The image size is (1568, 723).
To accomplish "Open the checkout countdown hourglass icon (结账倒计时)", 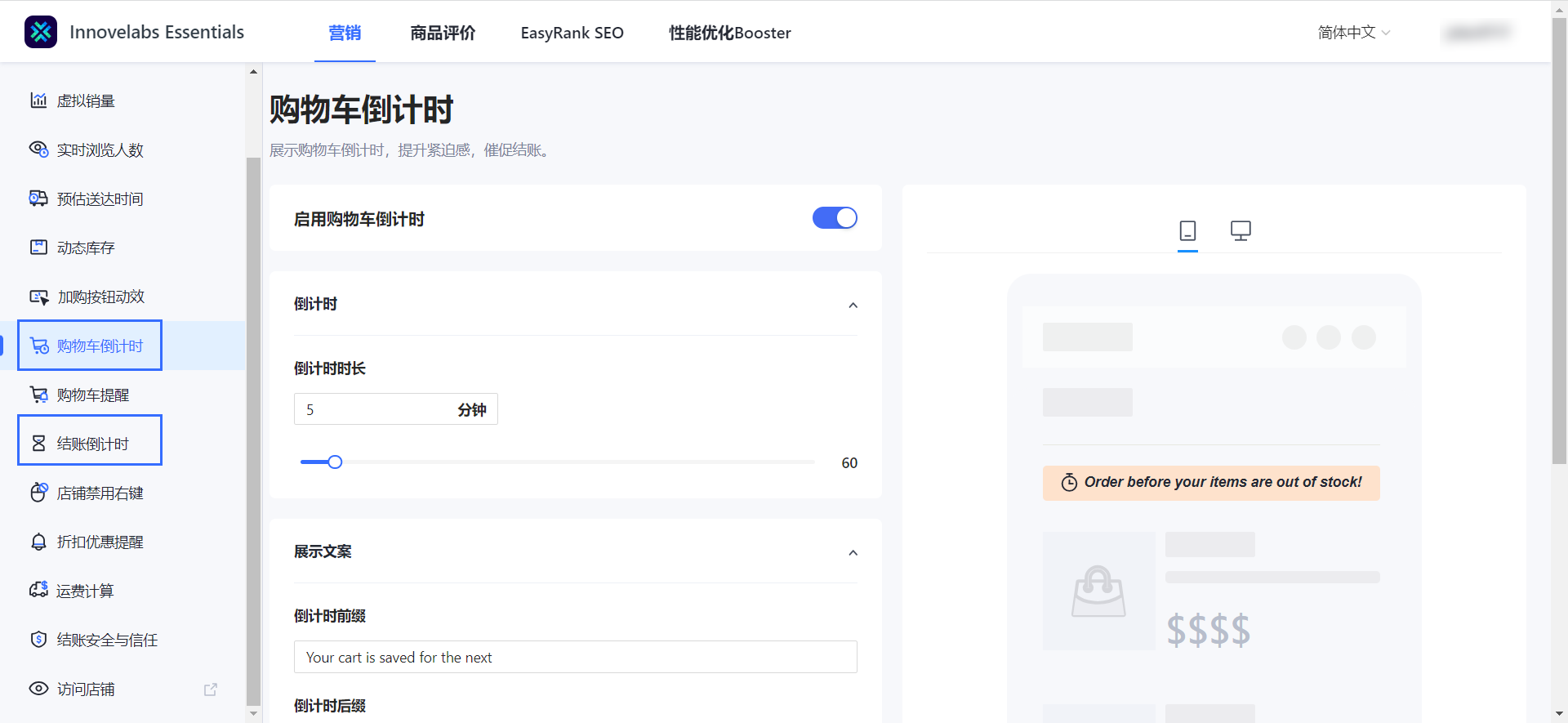I will point(38,444).
